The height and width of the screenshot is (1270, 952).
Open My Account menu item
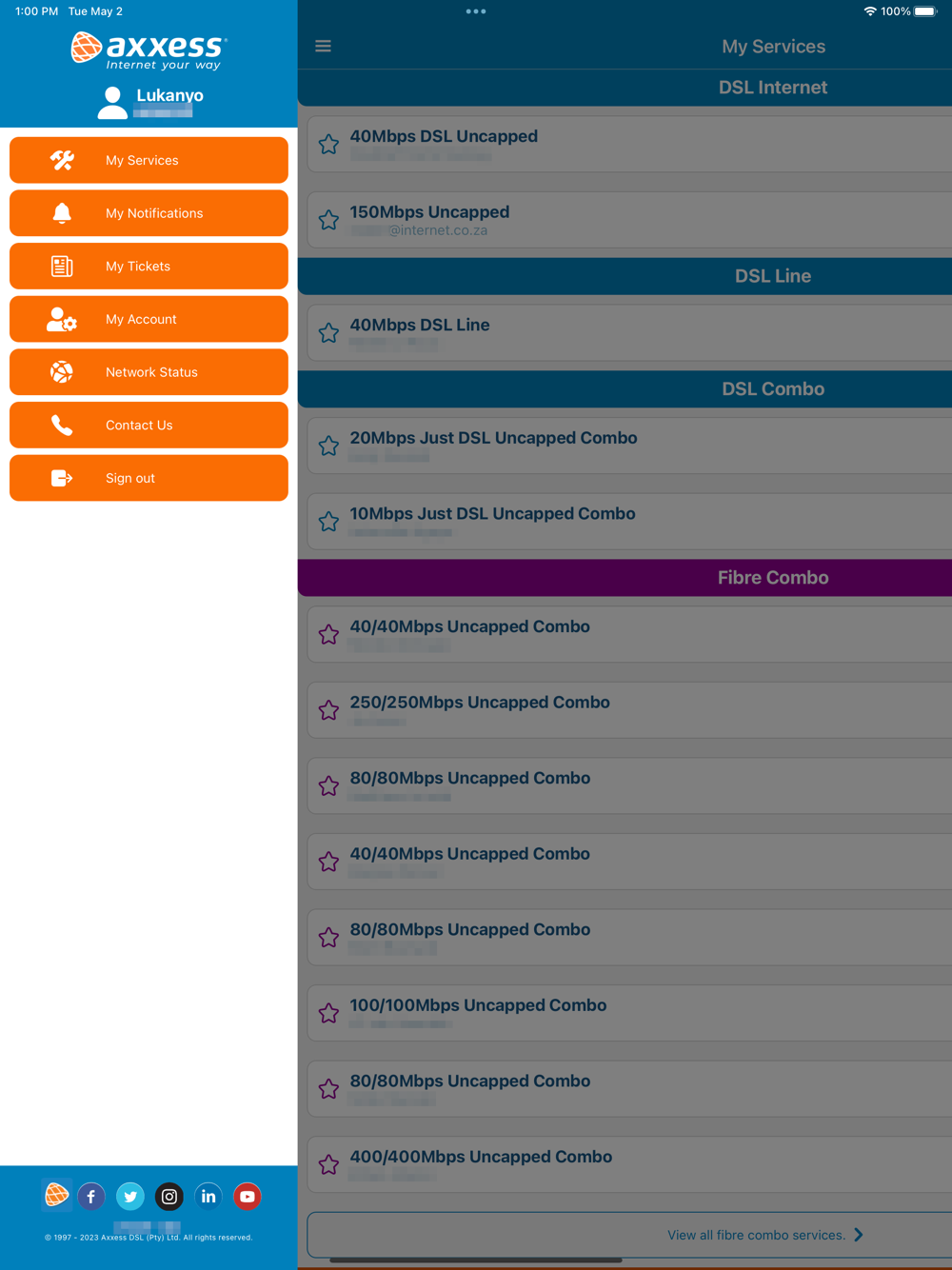point(149,319)
